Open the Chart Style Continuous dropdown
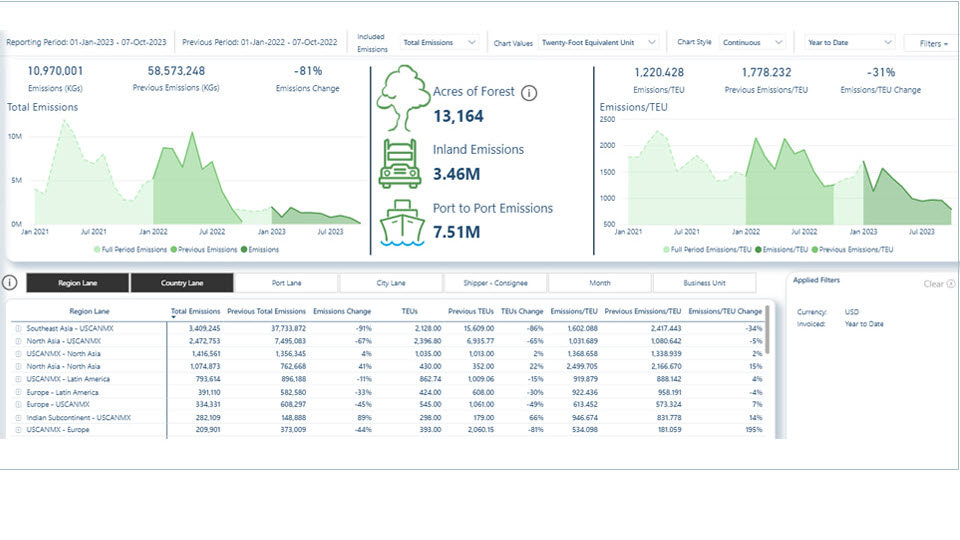Image resolution: width=960 pixels, height=540 pixels. click(752, 42)
